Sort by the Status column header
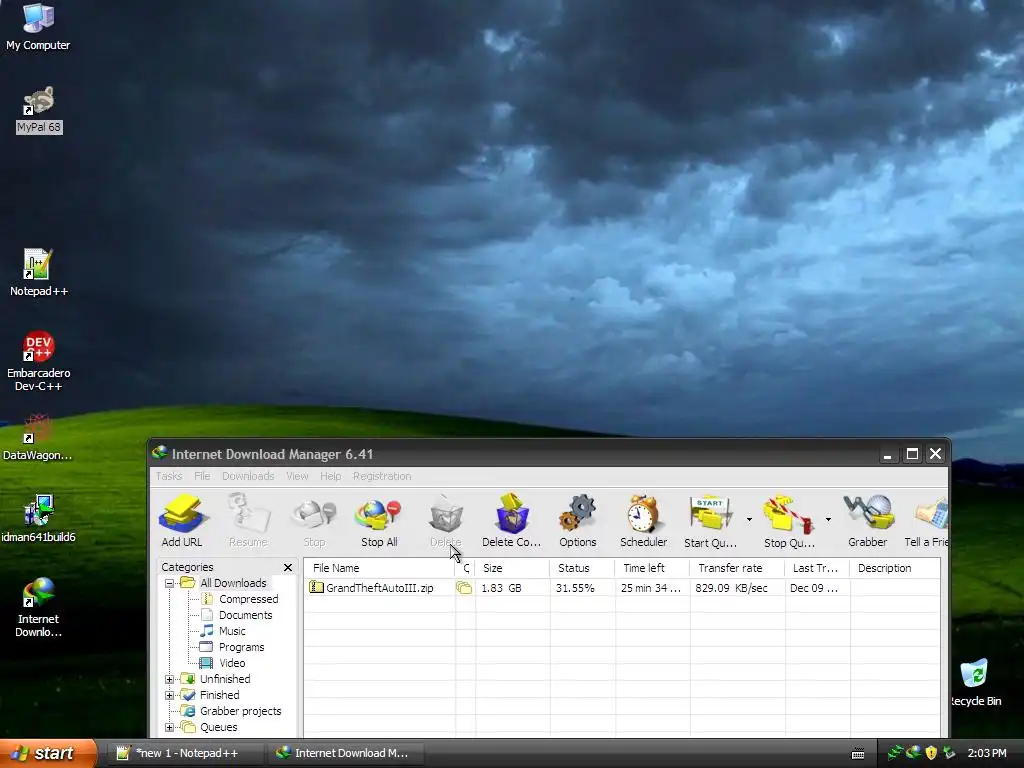1024x768 pixels. coord(582,568)
